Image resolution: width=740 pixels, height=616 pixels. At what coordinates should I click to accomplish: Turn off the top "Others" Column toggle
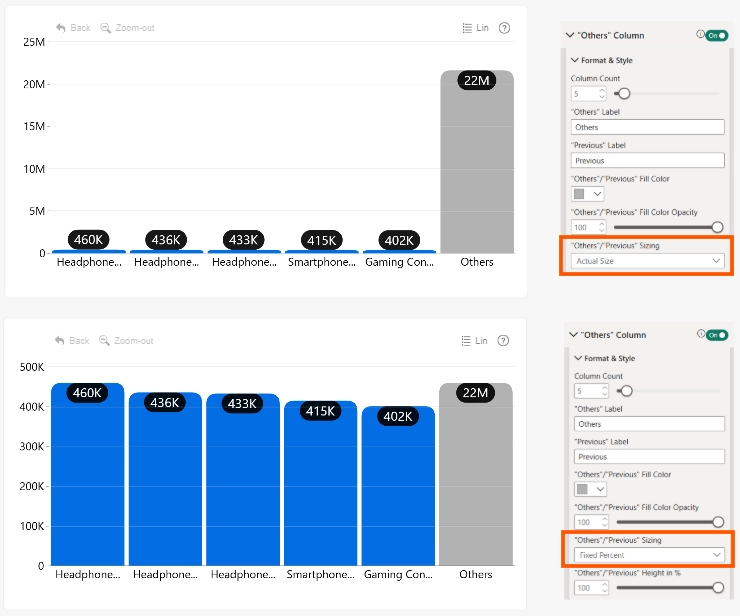tap(716, 35)
